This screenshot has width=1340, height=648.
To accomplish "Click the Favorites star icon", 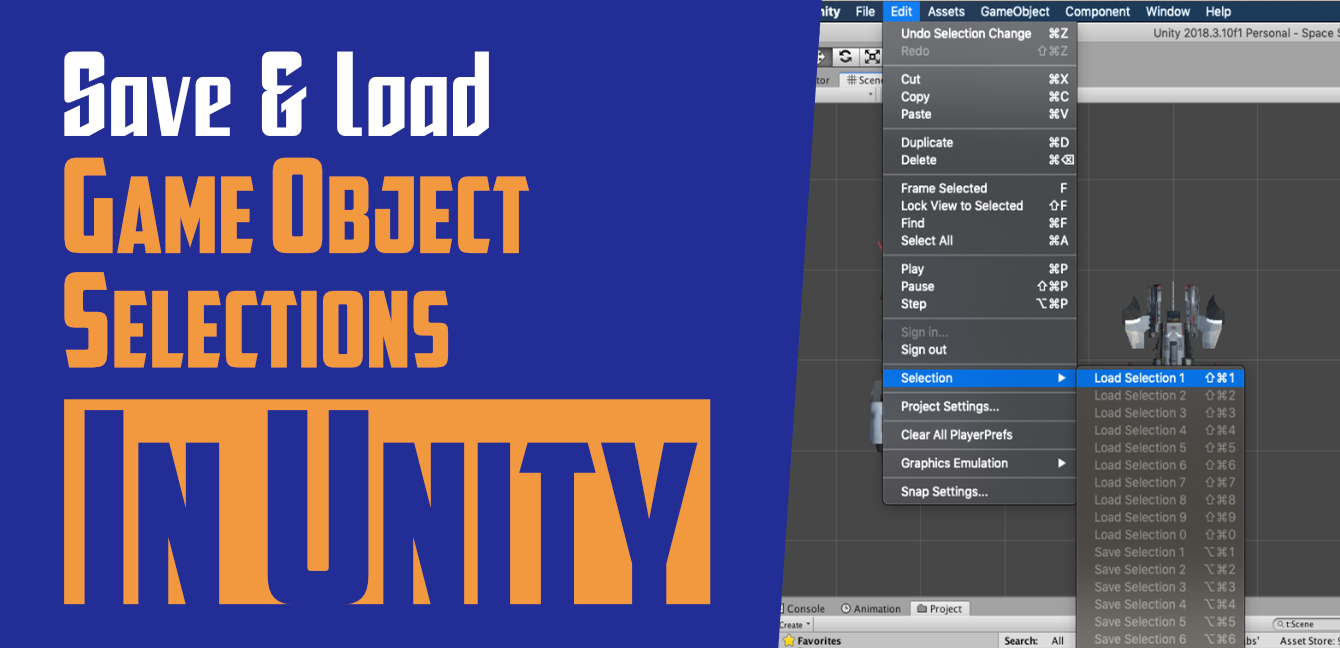I will click(789, 641).
